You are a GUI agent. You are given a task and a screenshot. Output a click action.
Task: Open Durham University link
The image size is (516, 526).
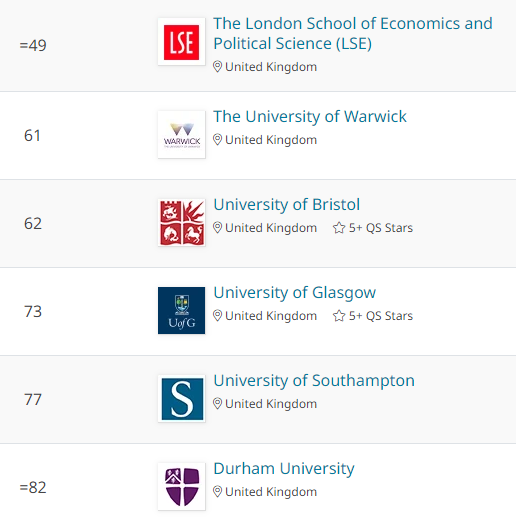[284, 469]
